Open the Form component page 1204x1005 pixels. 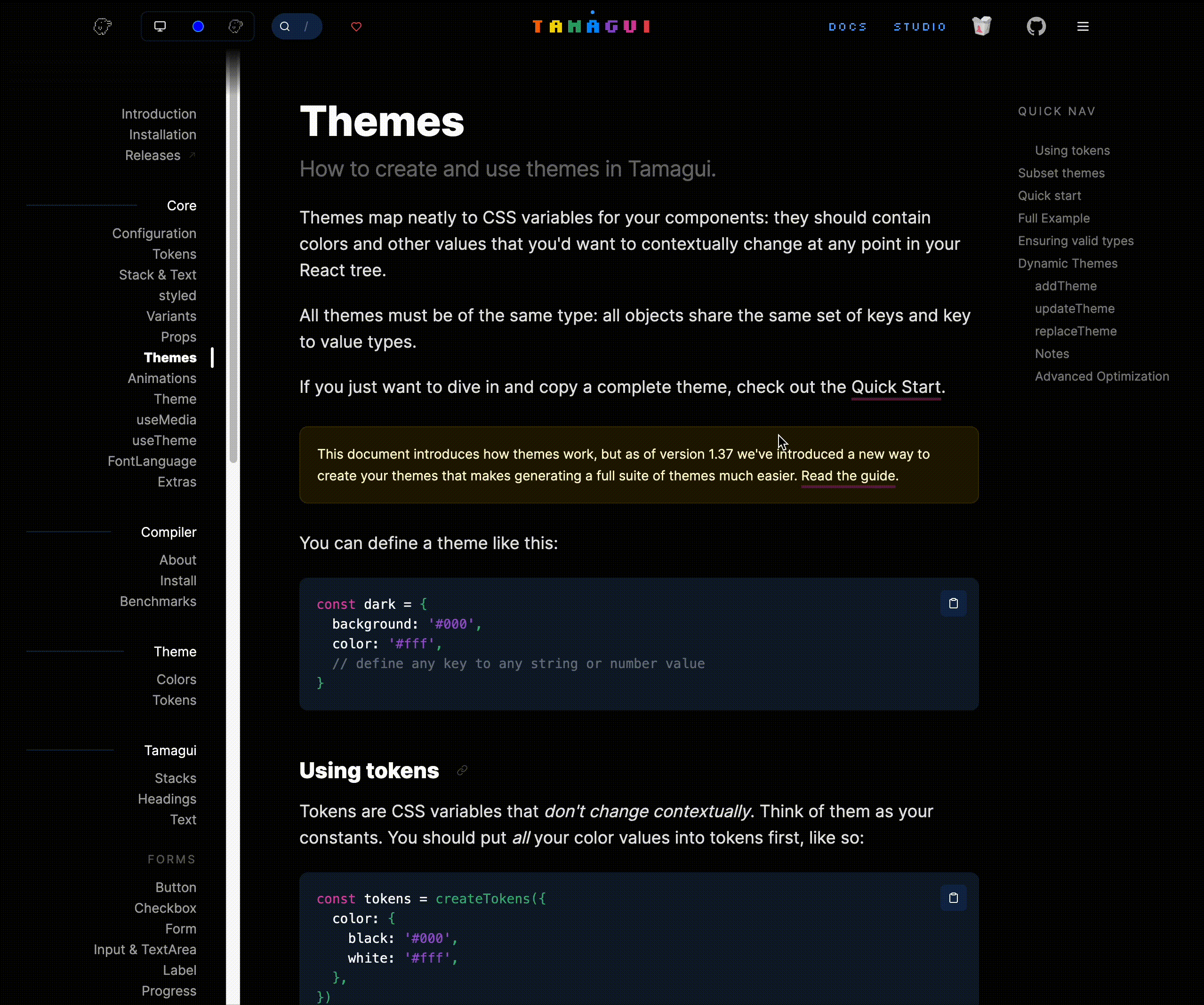[181, 929]
